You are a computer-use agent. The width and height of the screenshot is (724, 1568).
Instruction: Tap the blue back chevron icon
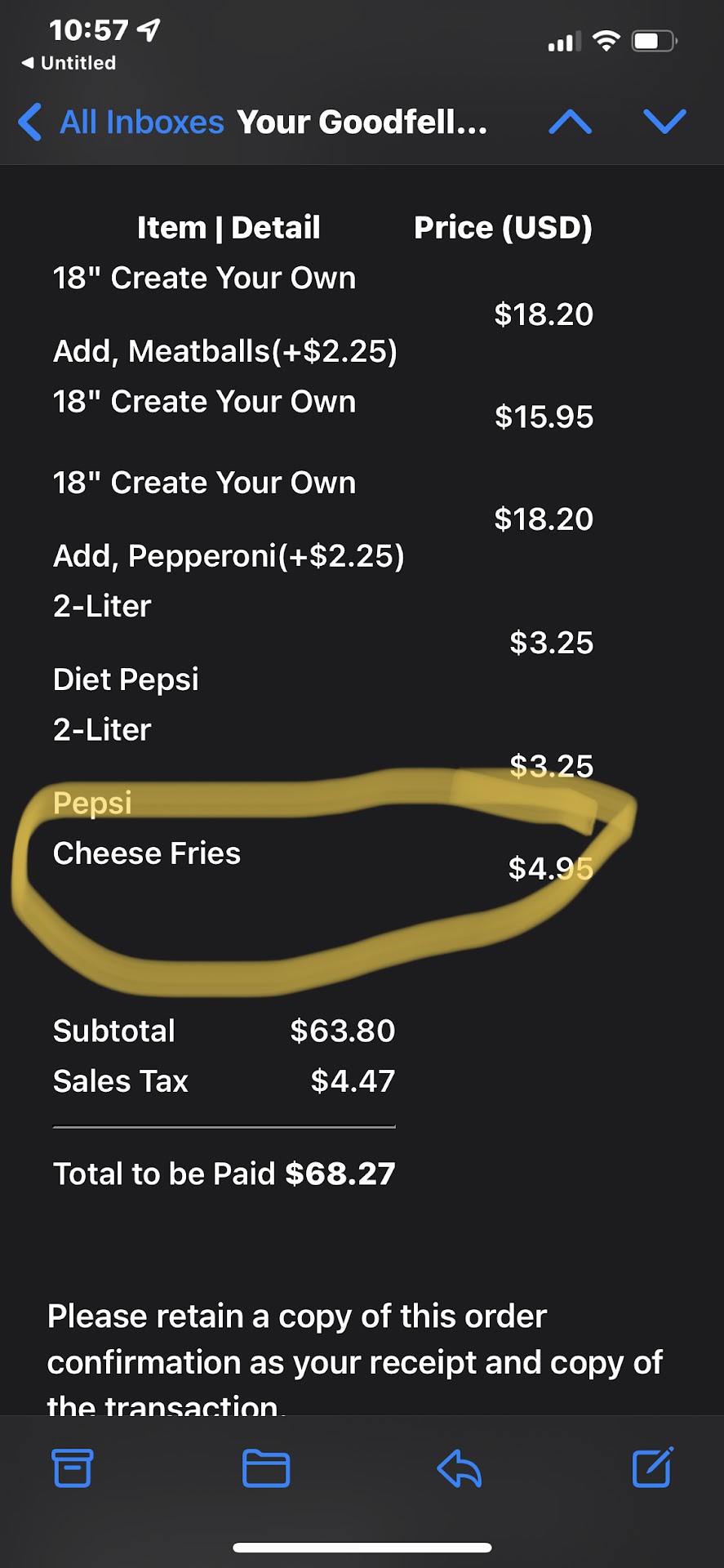coord(30,122)
